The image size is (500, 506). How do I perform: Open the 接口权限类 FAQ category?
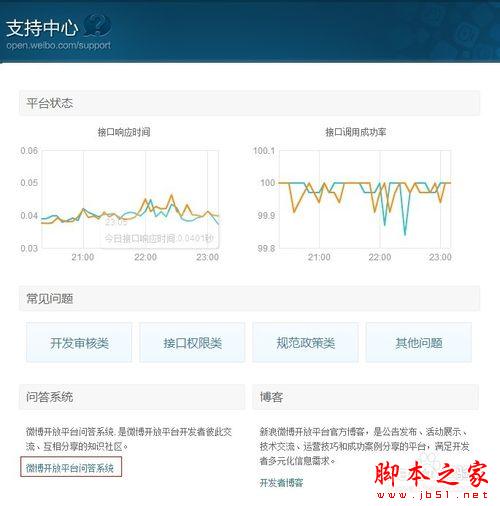[x=192, y=342]
